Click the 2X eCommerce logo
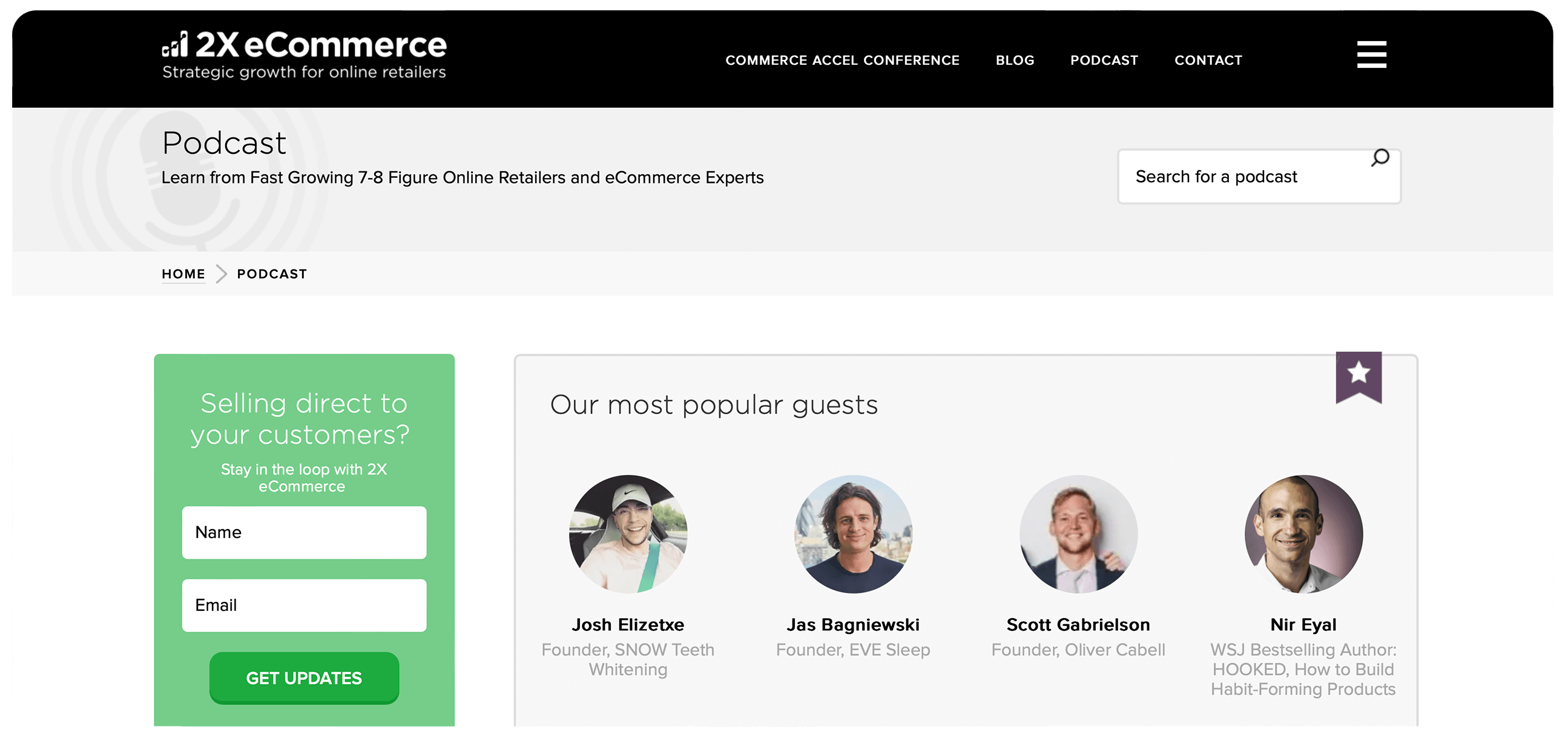Viewport: 1568px width, 735px height. pyautogui.click(x=304, y=56)
